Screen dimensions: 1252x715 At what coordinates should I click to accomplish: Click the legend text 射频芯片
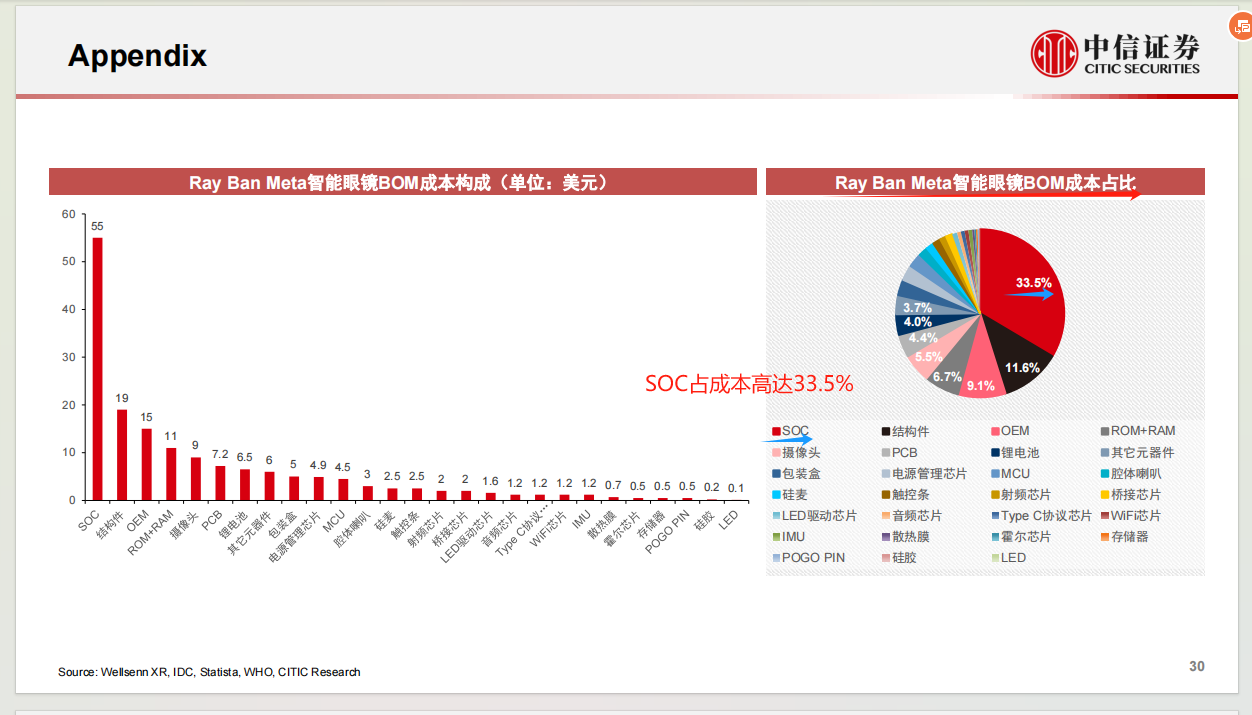(1026, 495)
